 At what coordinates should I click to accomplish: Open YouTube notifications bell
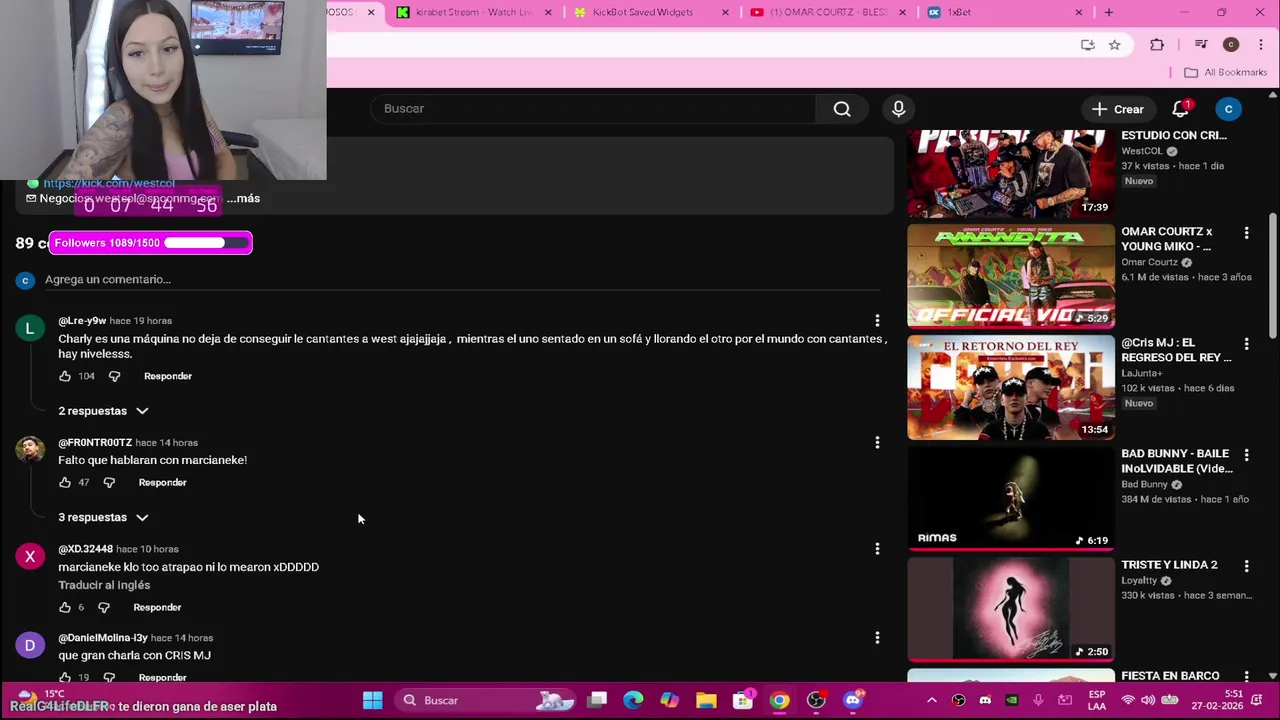click(x=1181, y=109)
